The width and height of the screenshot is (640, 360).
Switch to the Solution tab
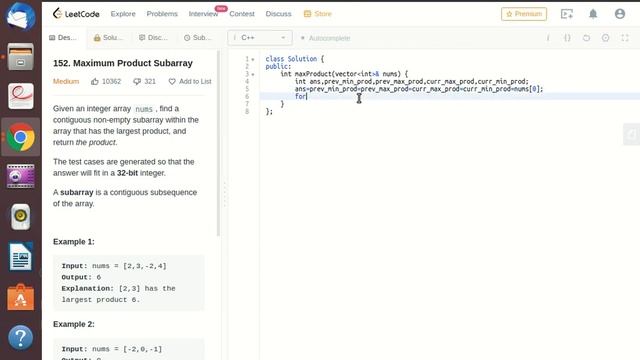pyautogui.click(x=108, y=38)
